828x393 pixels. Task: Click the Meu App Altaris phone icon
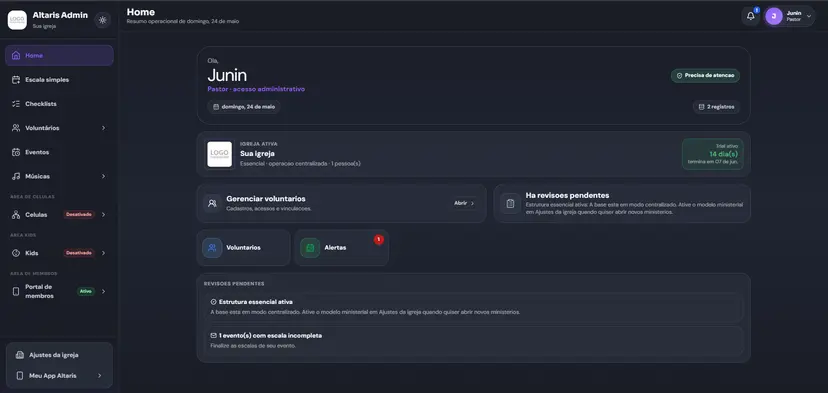pos(20,376)
